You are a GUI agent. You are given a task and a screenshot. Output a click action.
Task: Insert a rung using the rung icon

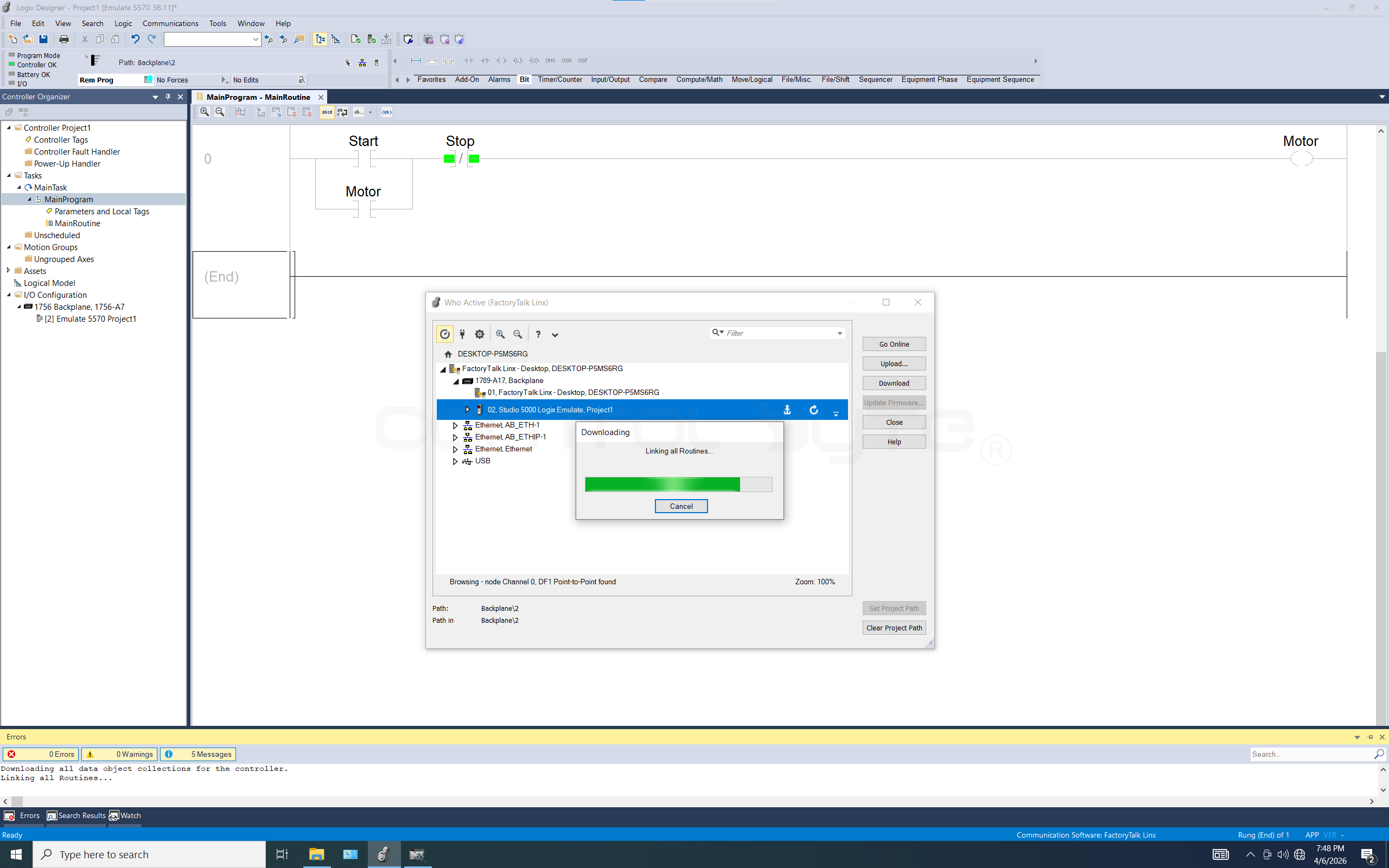point(416,60)
